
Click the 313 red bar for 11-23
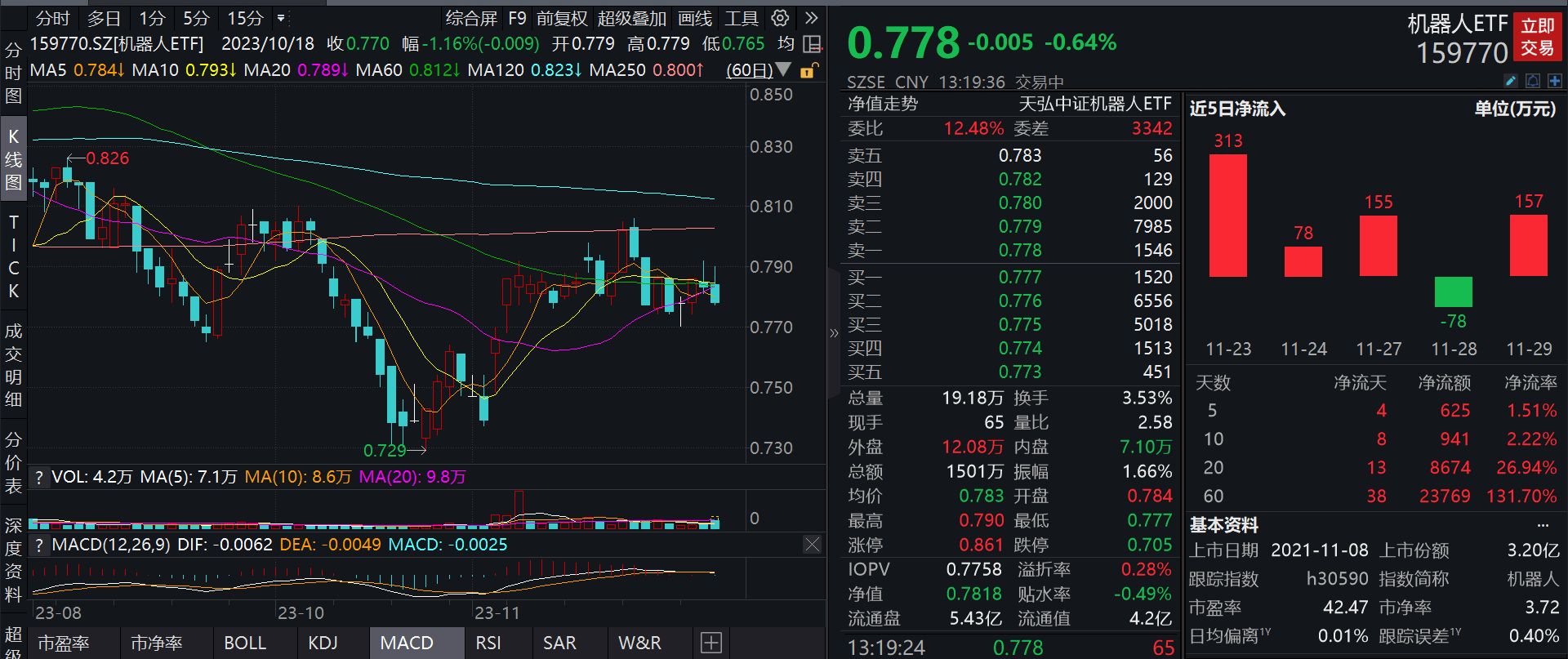point(1227,216)
